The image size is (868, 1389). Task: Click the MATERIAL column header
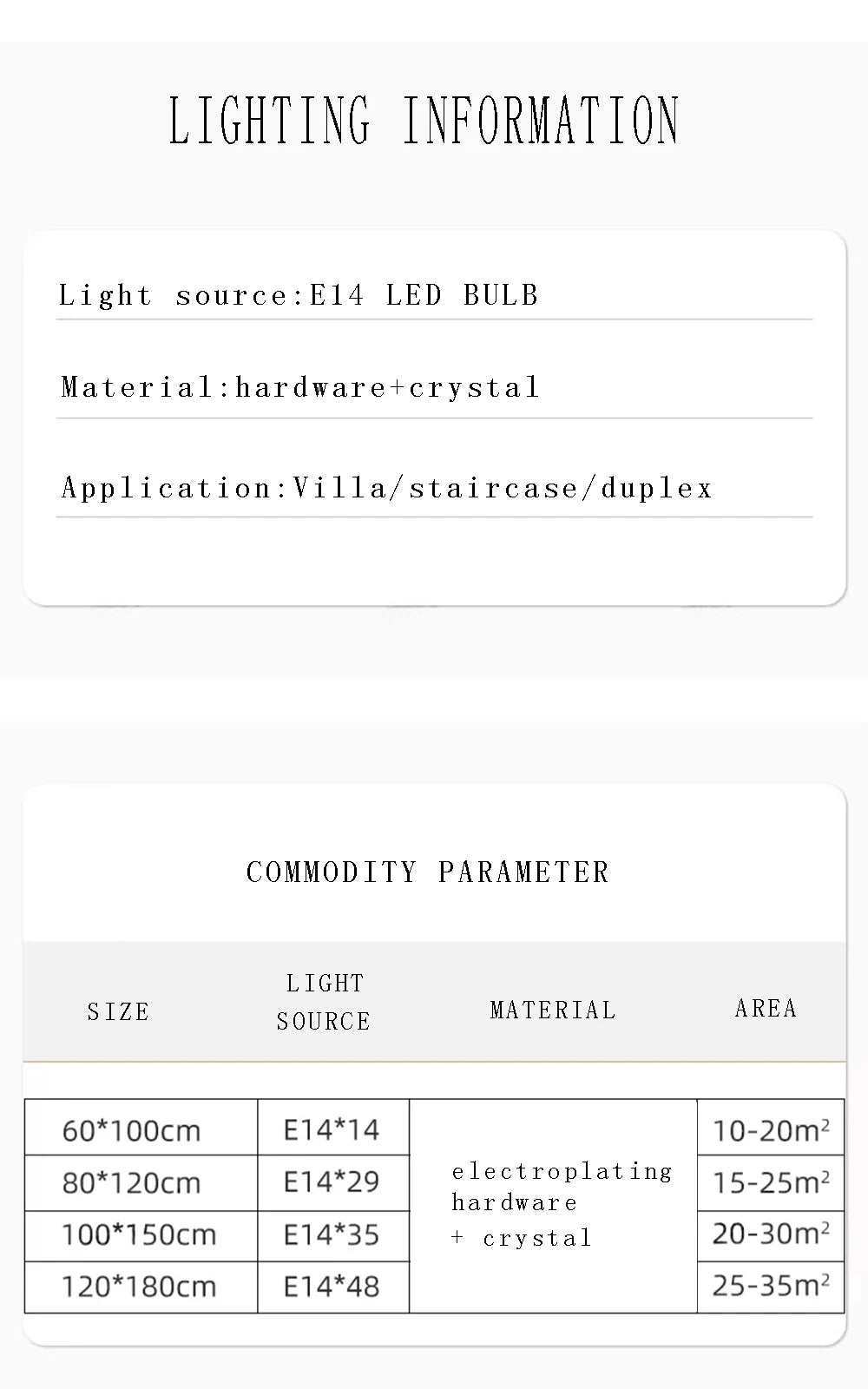553,1010
